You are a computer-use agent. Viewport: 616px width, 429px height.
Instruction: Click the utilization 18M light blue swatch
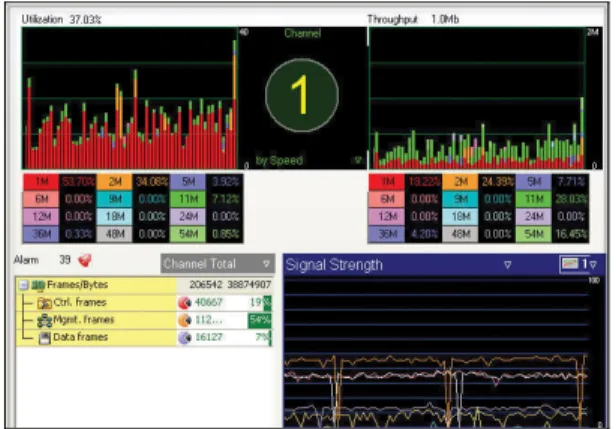(x=115, y=216)
